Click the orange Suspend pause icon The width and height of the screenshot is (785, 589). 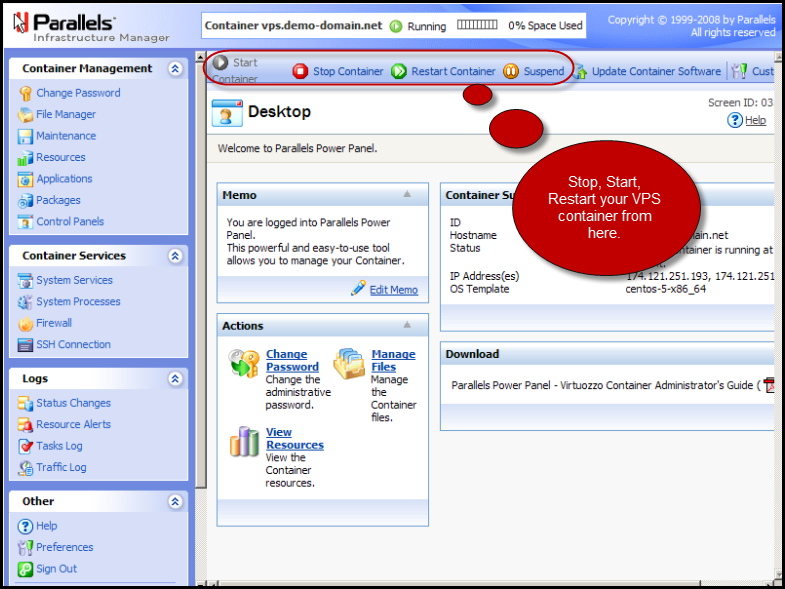(x=511, y=72)
